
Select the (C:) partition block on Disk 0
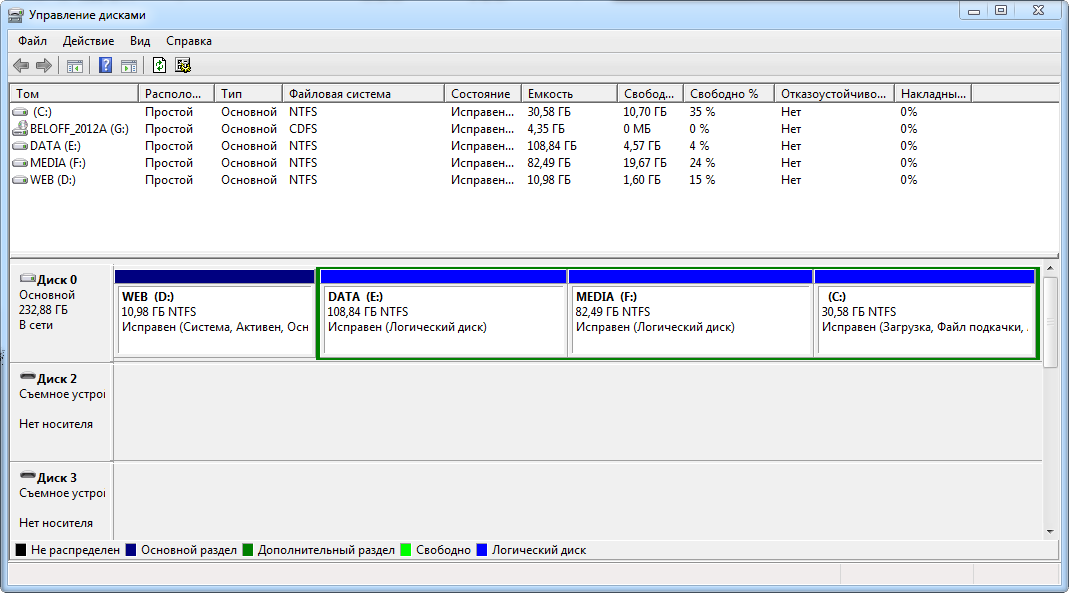(924, 314)
